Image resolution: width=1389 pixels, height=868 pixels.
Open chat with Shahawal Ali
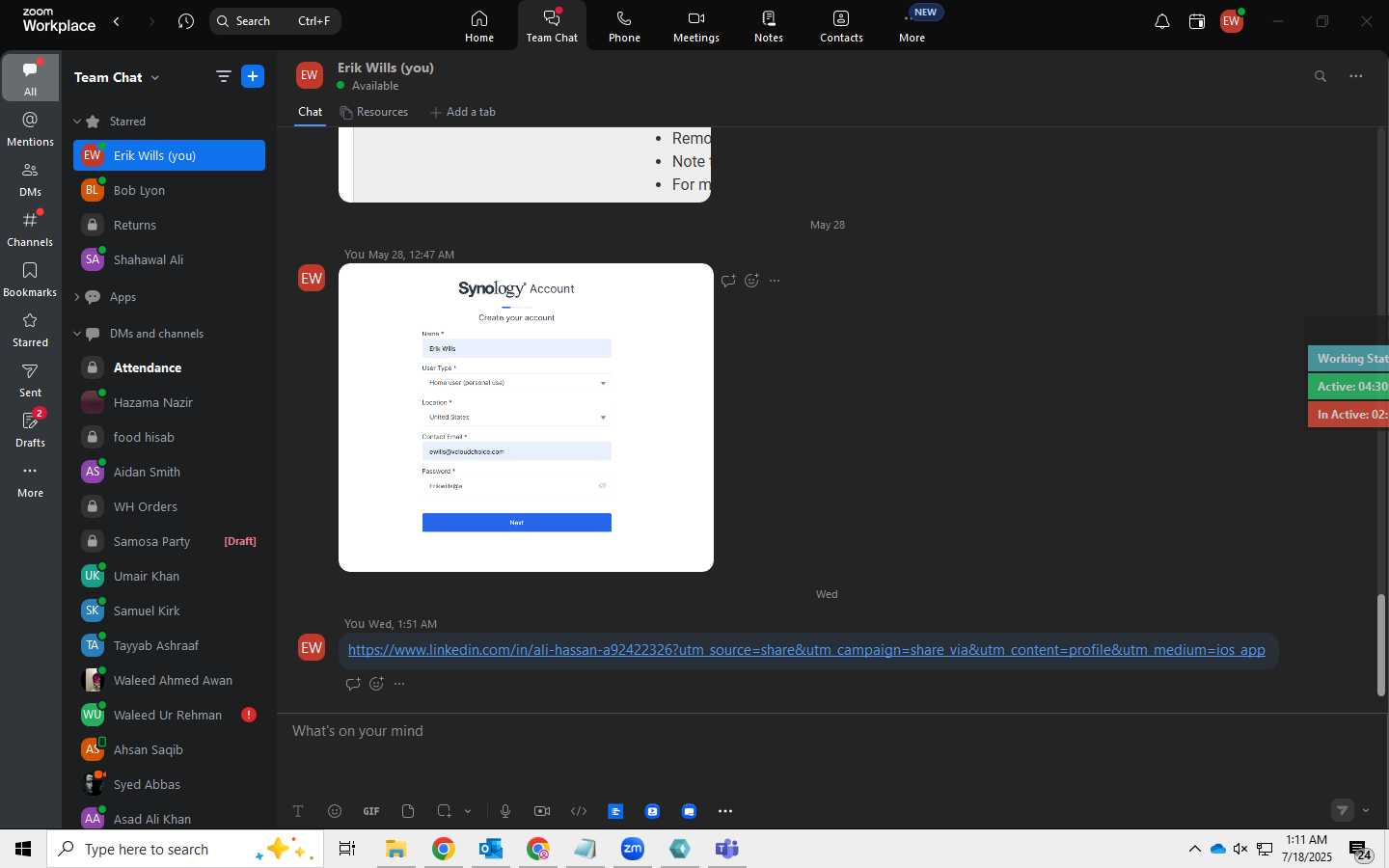pyautogui.click(x=169, y=259)
